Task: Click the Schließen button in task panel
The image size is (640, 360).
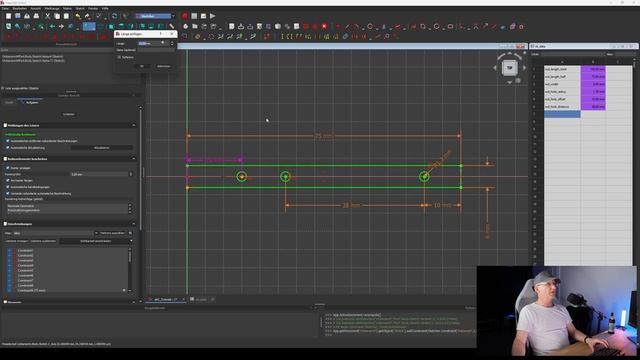Action: pyautogui.click(x=69, y=114)
